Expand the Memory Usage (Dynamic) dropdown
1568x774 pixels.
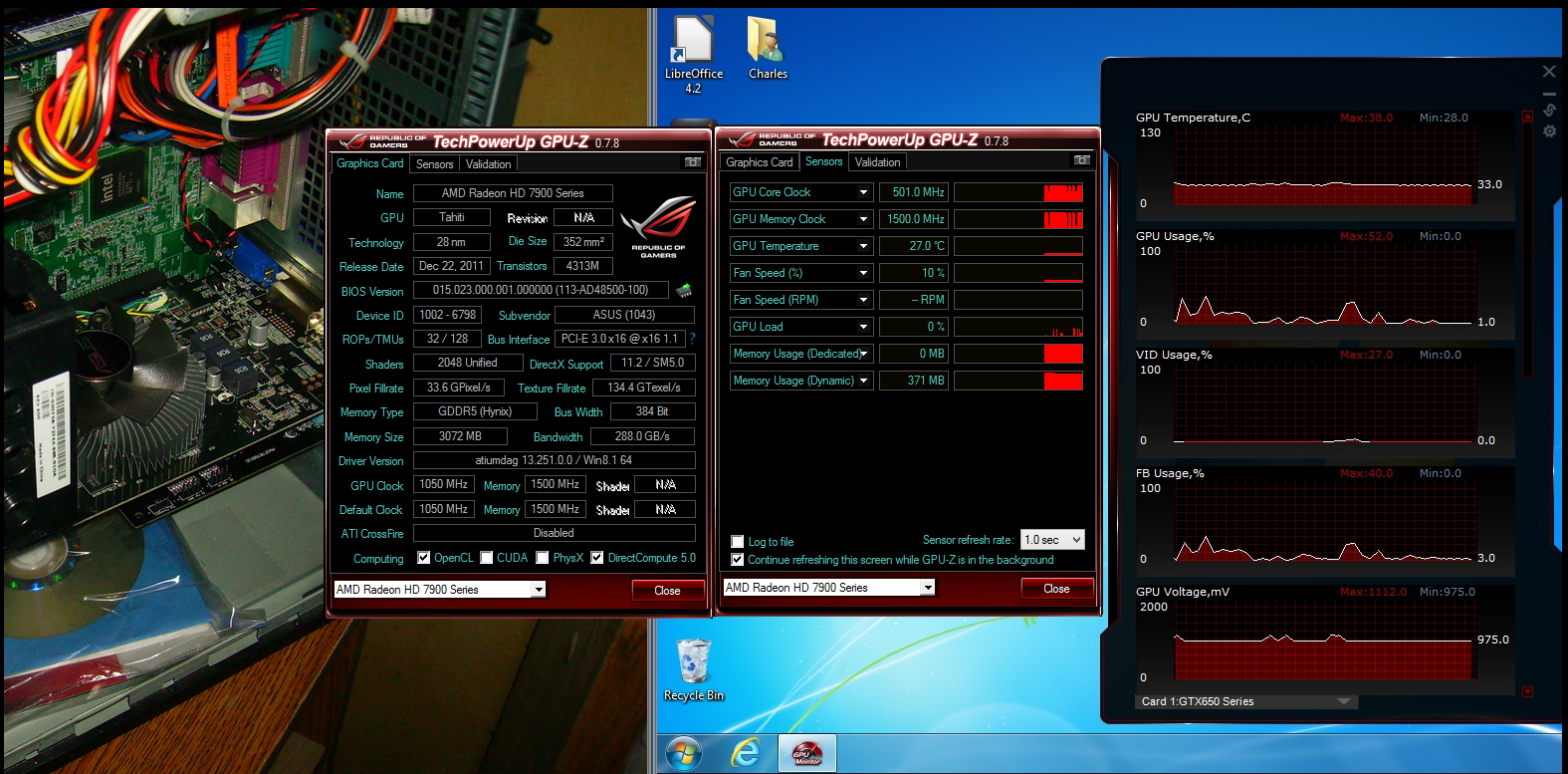pyautogui.click(x=863, y=381)
